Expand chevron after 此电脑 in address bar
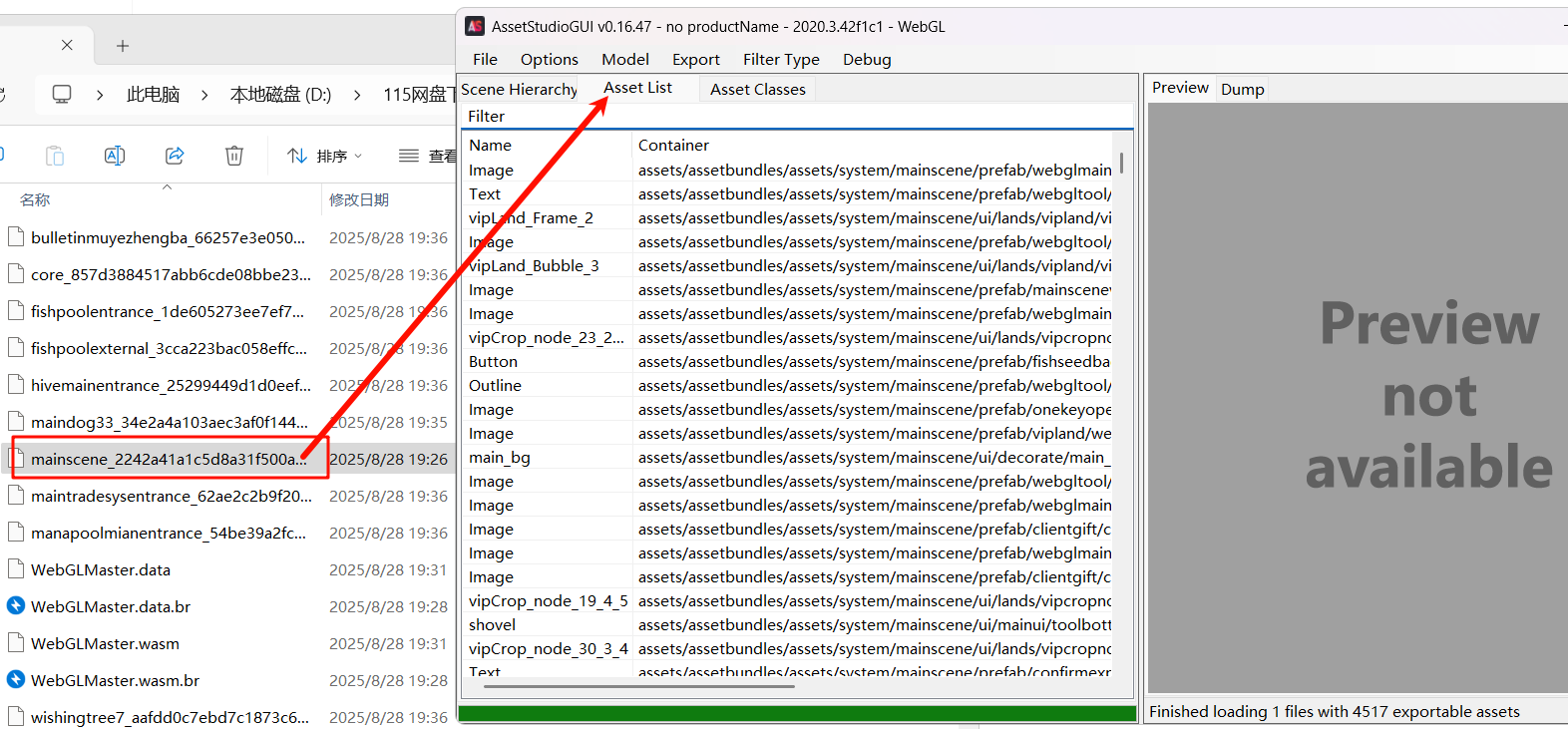This screenshot has height=729, width=1568. [204, 95]
